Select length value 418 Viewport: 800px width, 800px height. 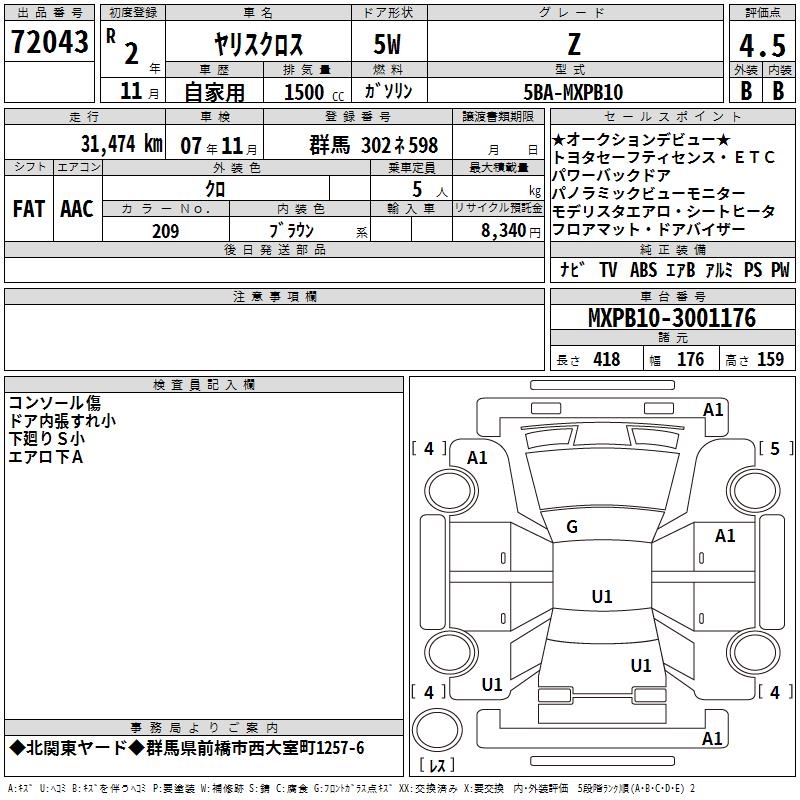(x=607, y=359)
